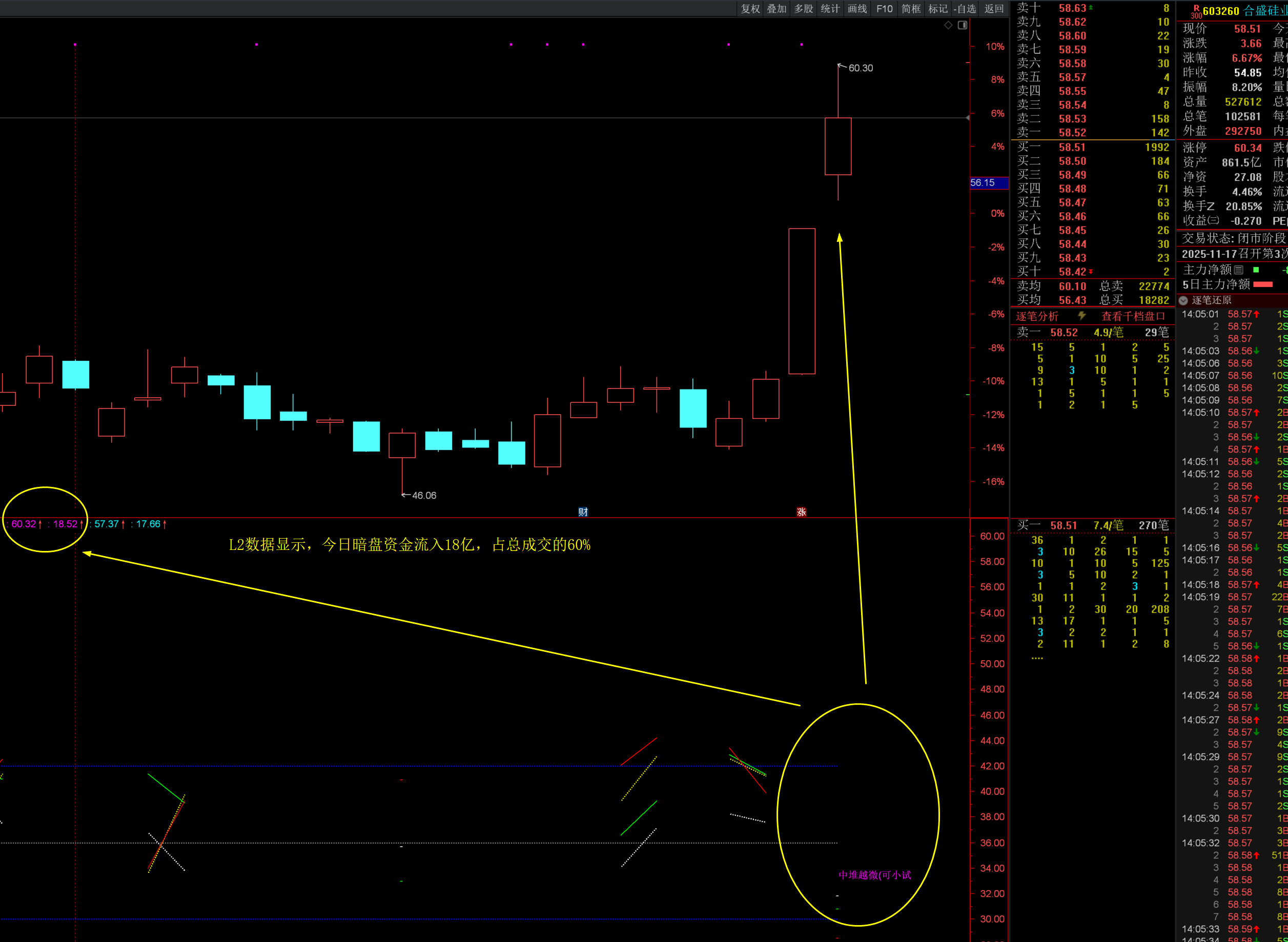Viewport: 1288px width, 942px height.
Task: Click the red 涨 marker on the chart timeline
Action: [x=801, y=511]
